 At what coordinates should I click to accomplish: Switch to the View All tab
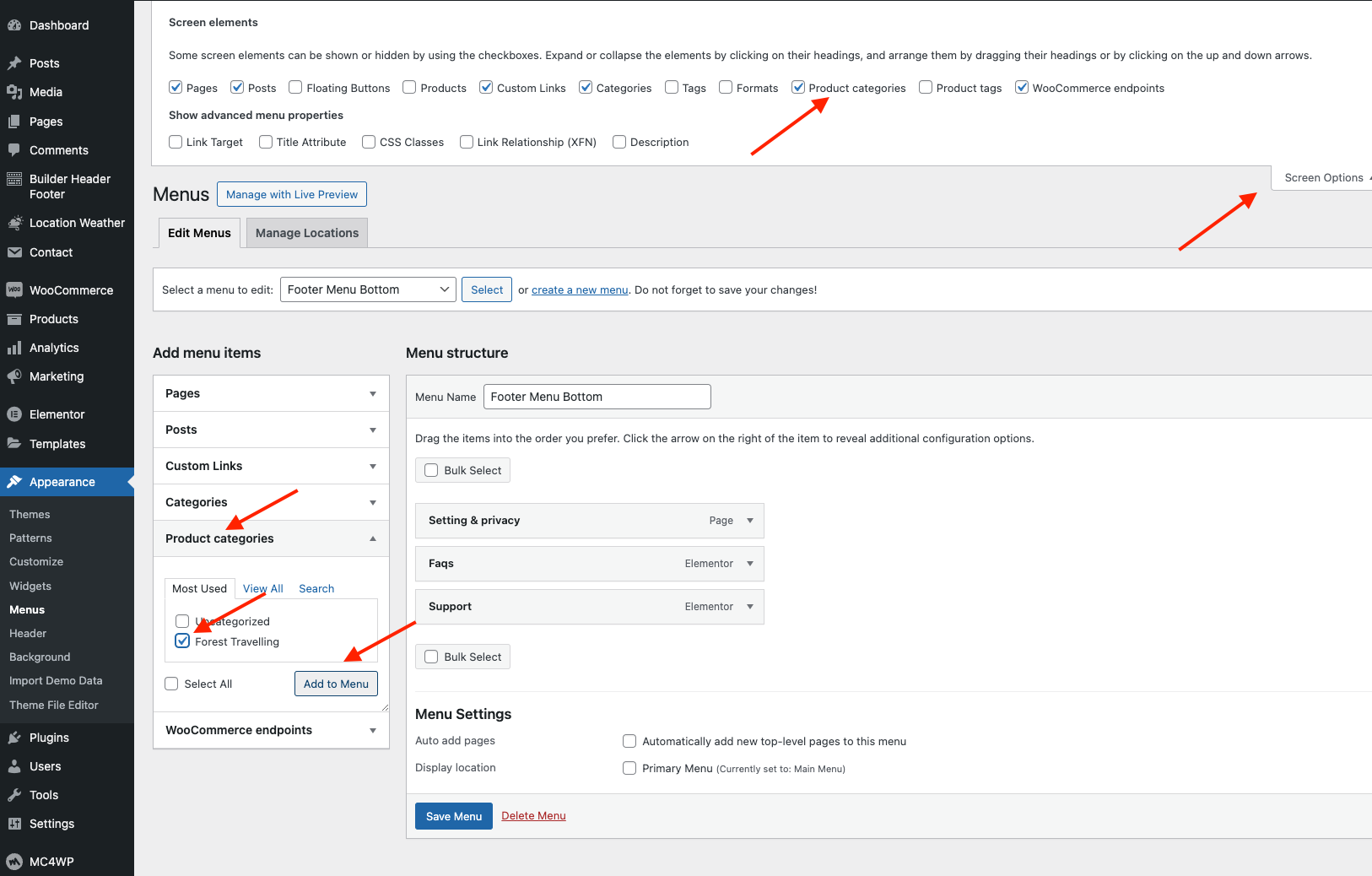(262, 588)
